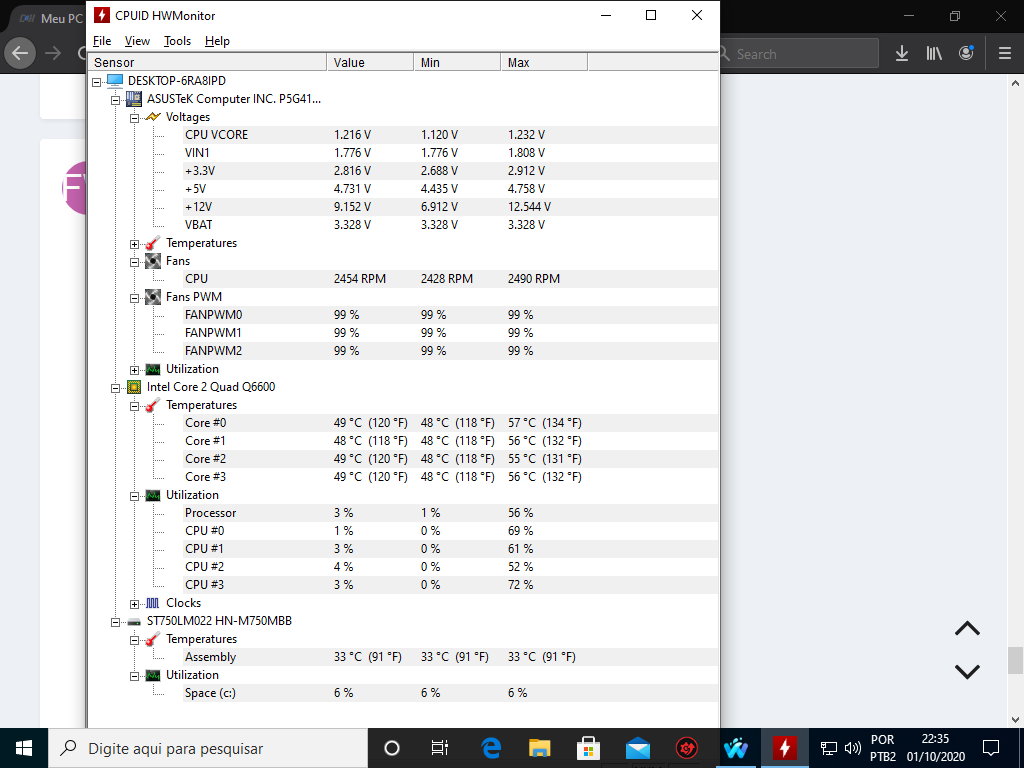
Task: Click the ASUSTeK motherboard icon
Action: (134, 99)
